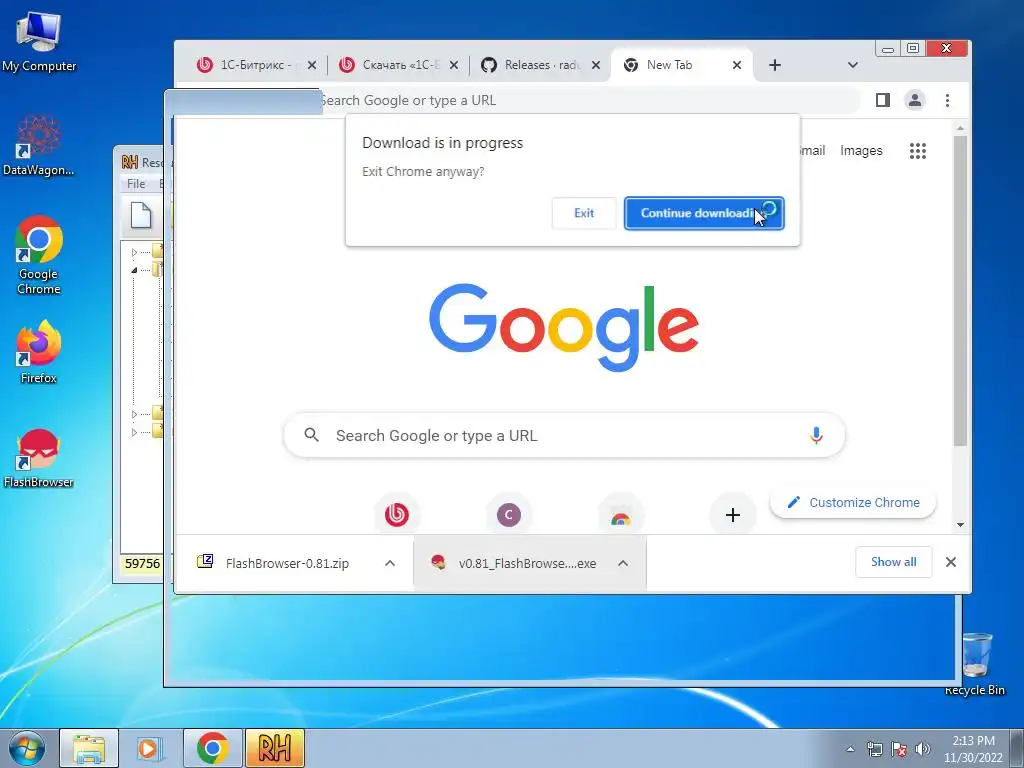Click Customize Chrome button

[853, 502]
